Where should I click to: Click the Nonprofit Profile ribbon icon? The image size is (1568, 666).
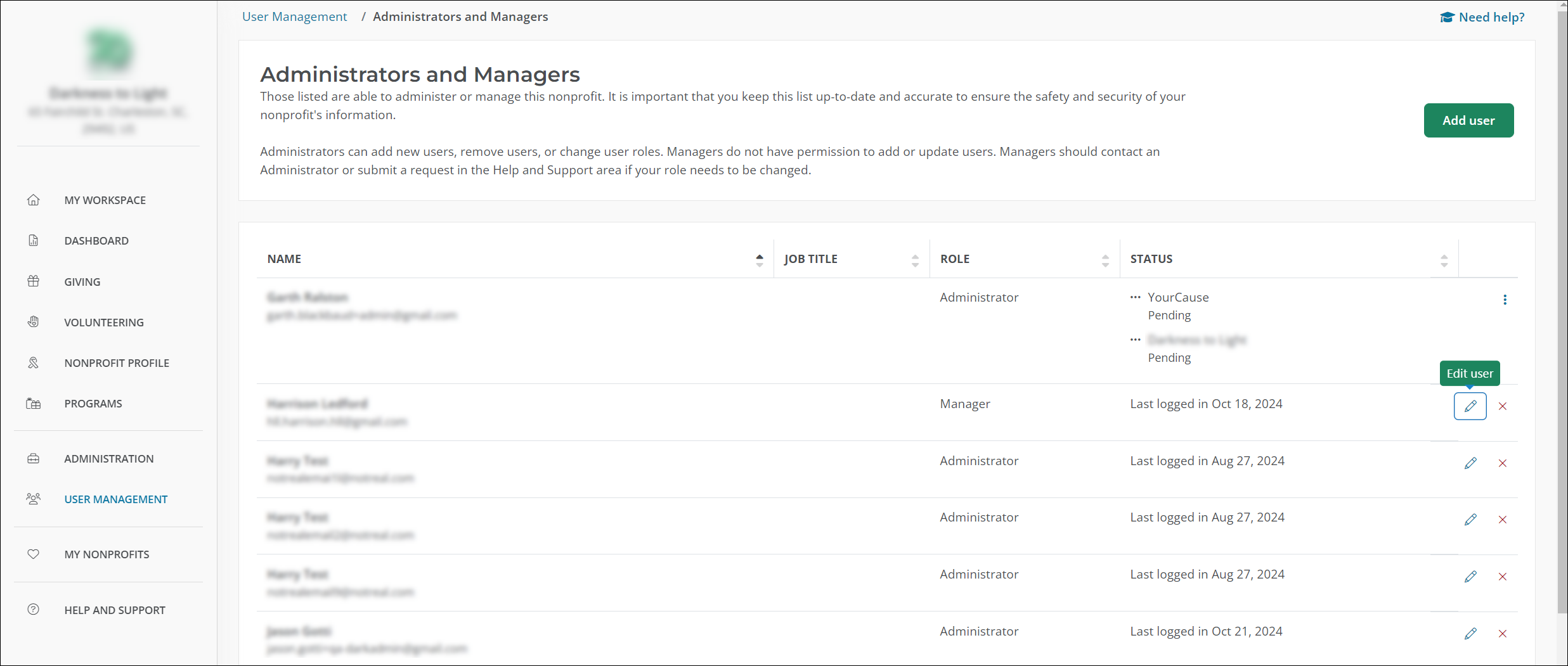click(x=34, y=362)
